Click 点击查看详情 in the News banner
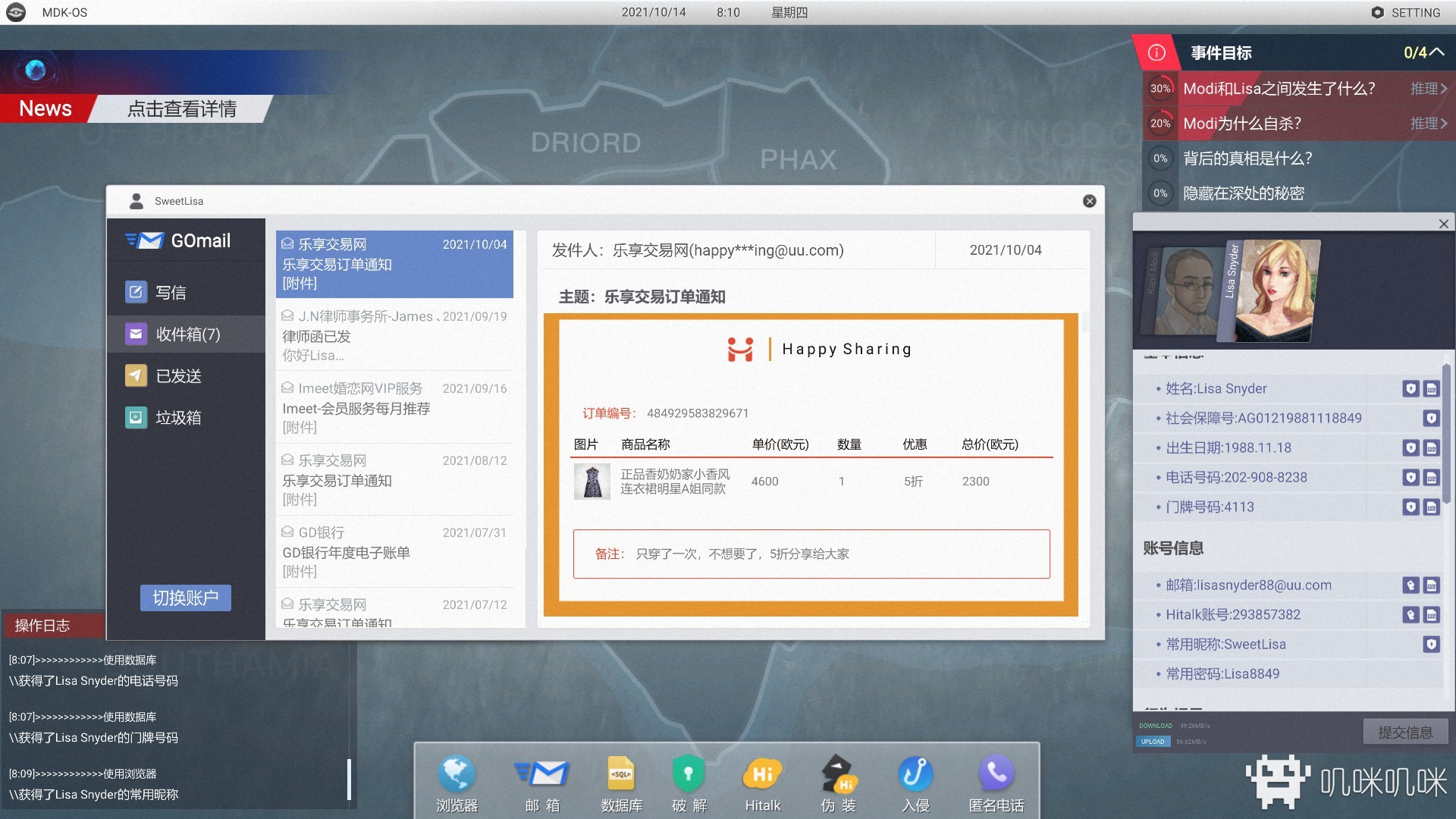This screenshot has width=1456, height=819. (182, 108)
